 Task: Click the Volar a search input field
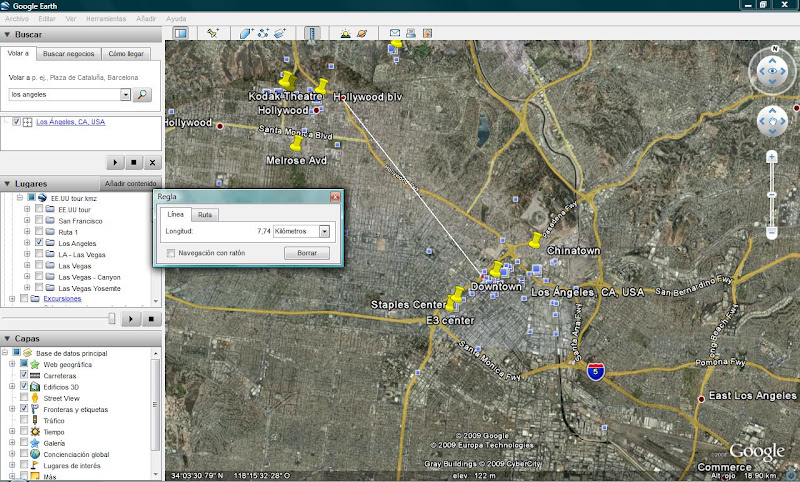pos(65,94)
